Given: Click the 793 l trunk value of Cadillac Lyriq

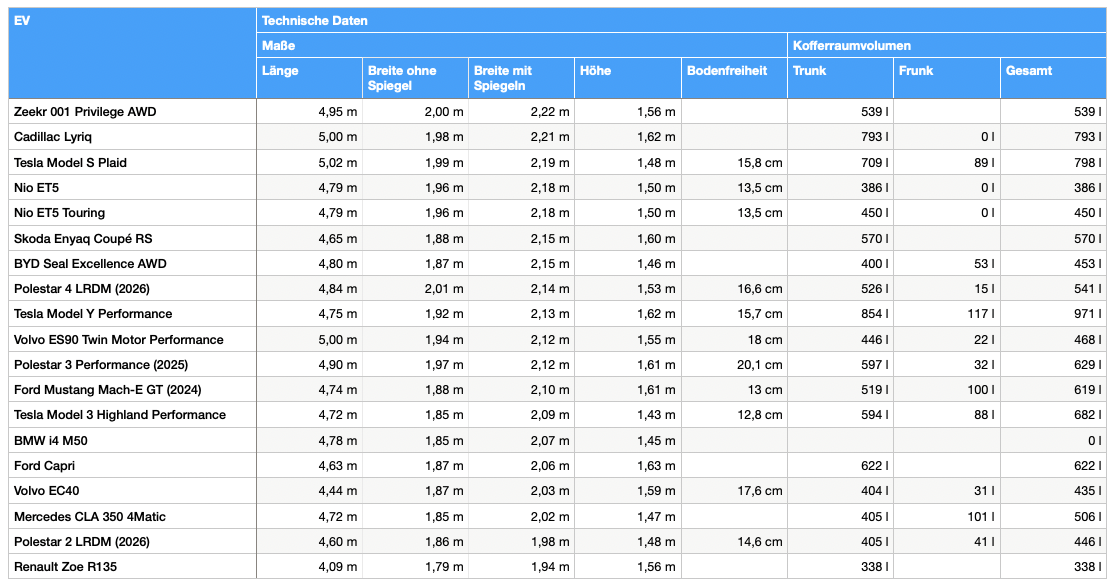Looking at the screenshot, I should [875, 137].
